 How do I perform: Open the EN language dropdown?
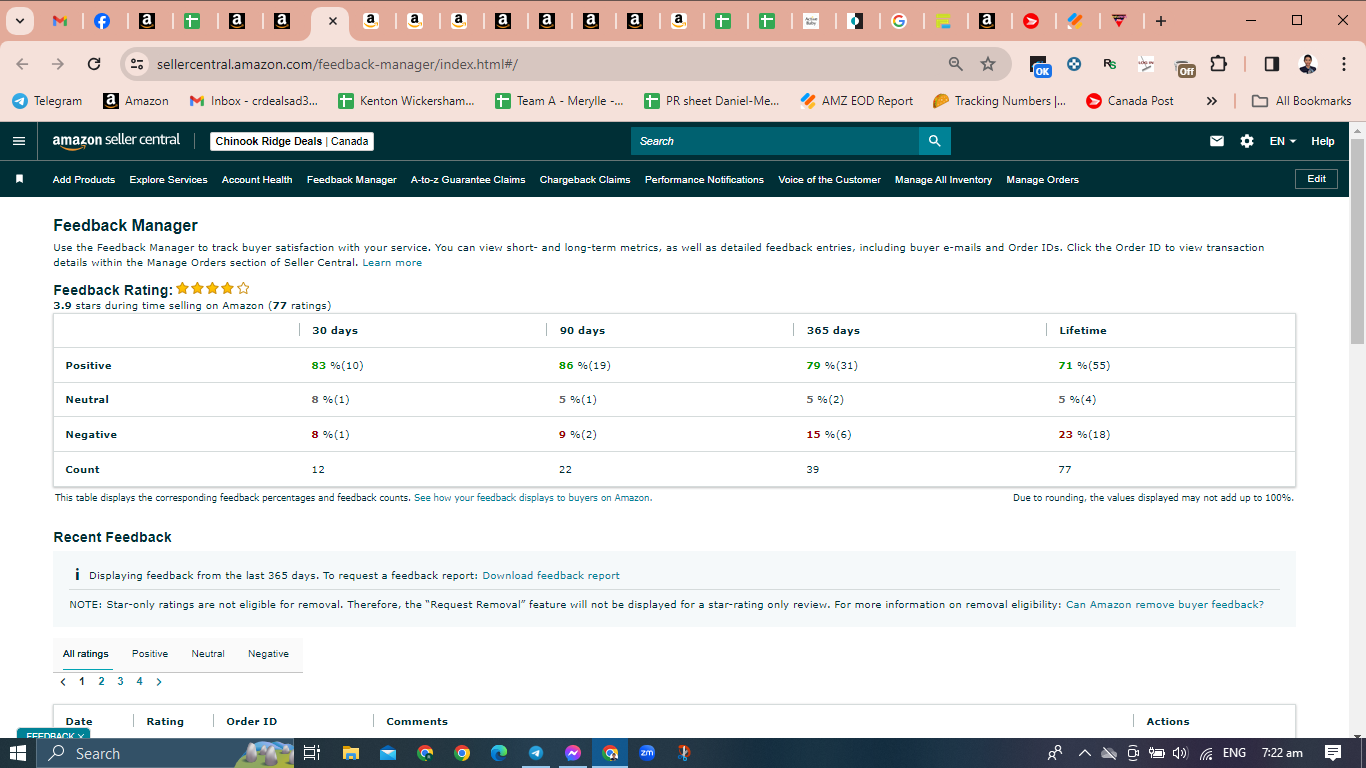(x=1282, y=141)
